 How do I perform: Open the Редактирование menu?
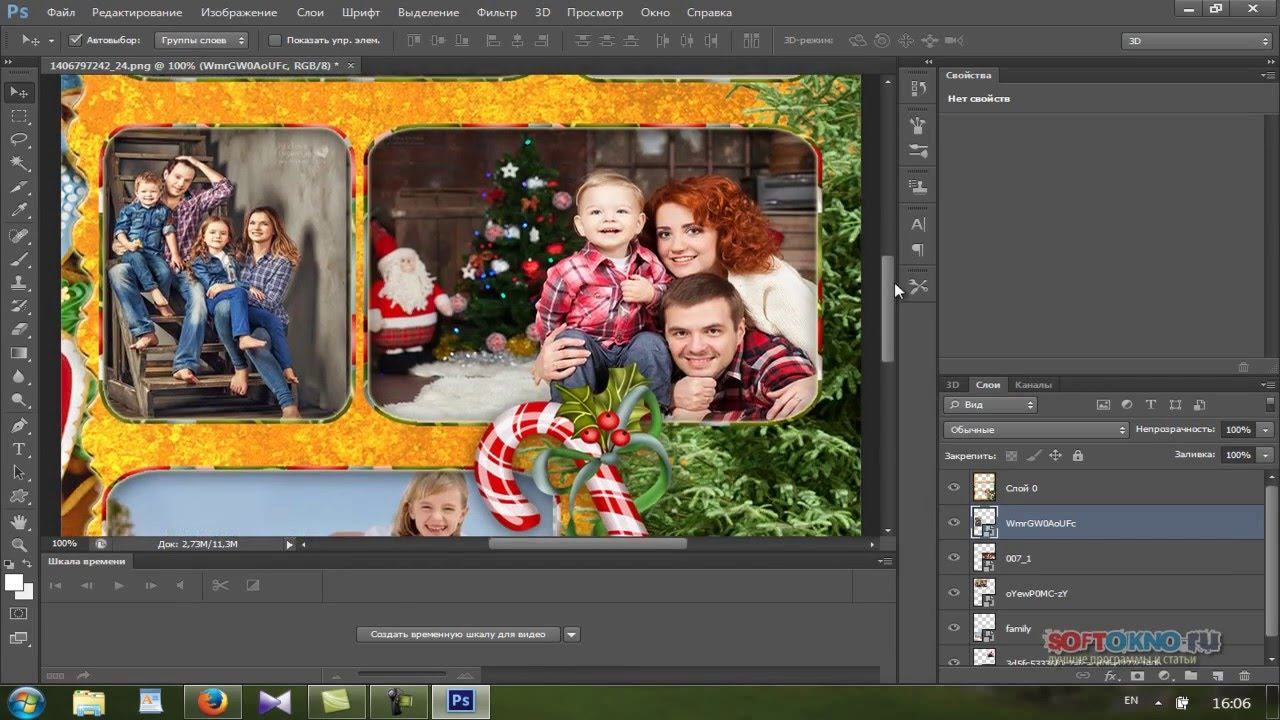coord(137,12)
